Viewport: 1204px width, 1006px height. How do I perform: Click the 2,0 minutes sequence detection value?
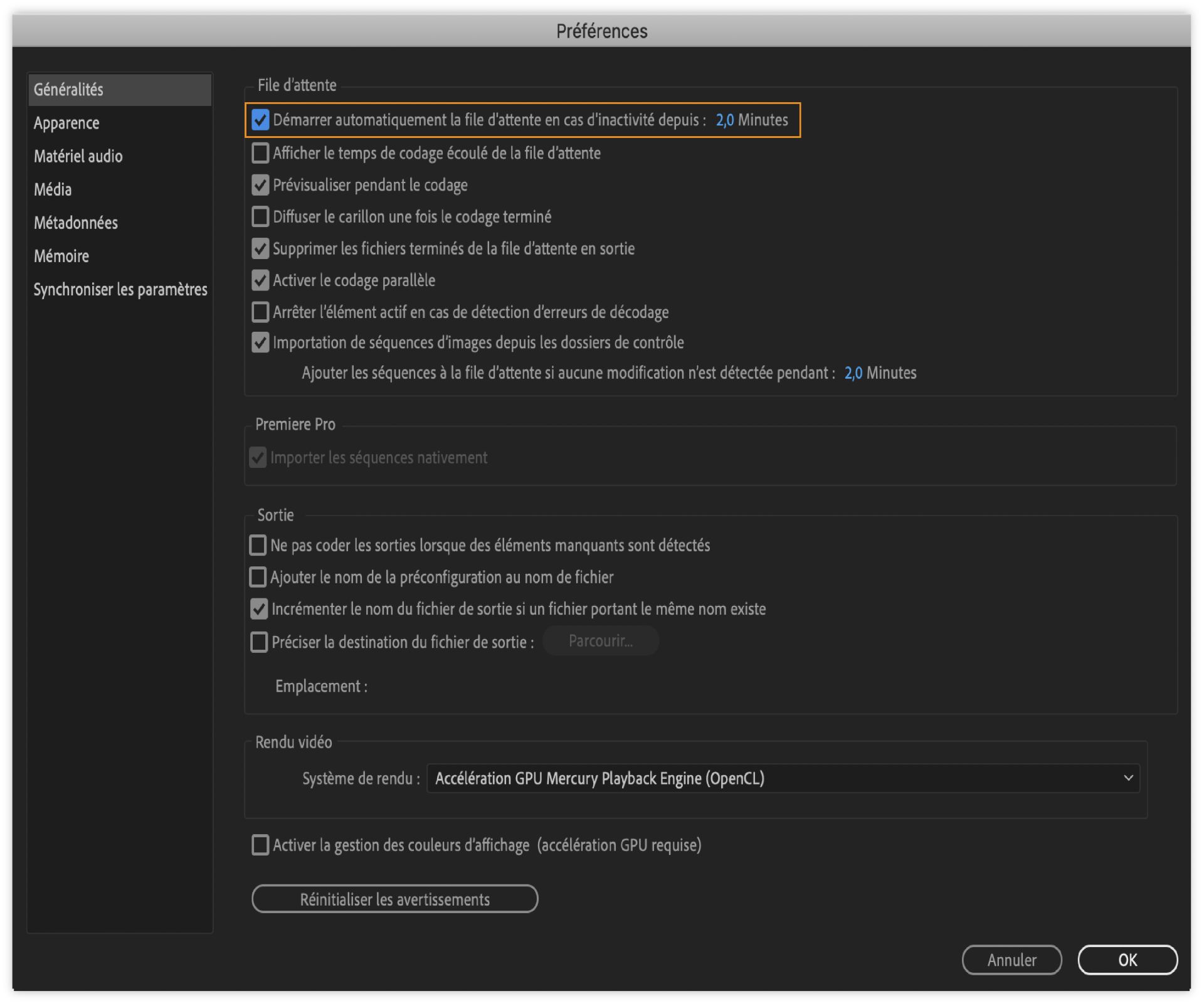853,373
